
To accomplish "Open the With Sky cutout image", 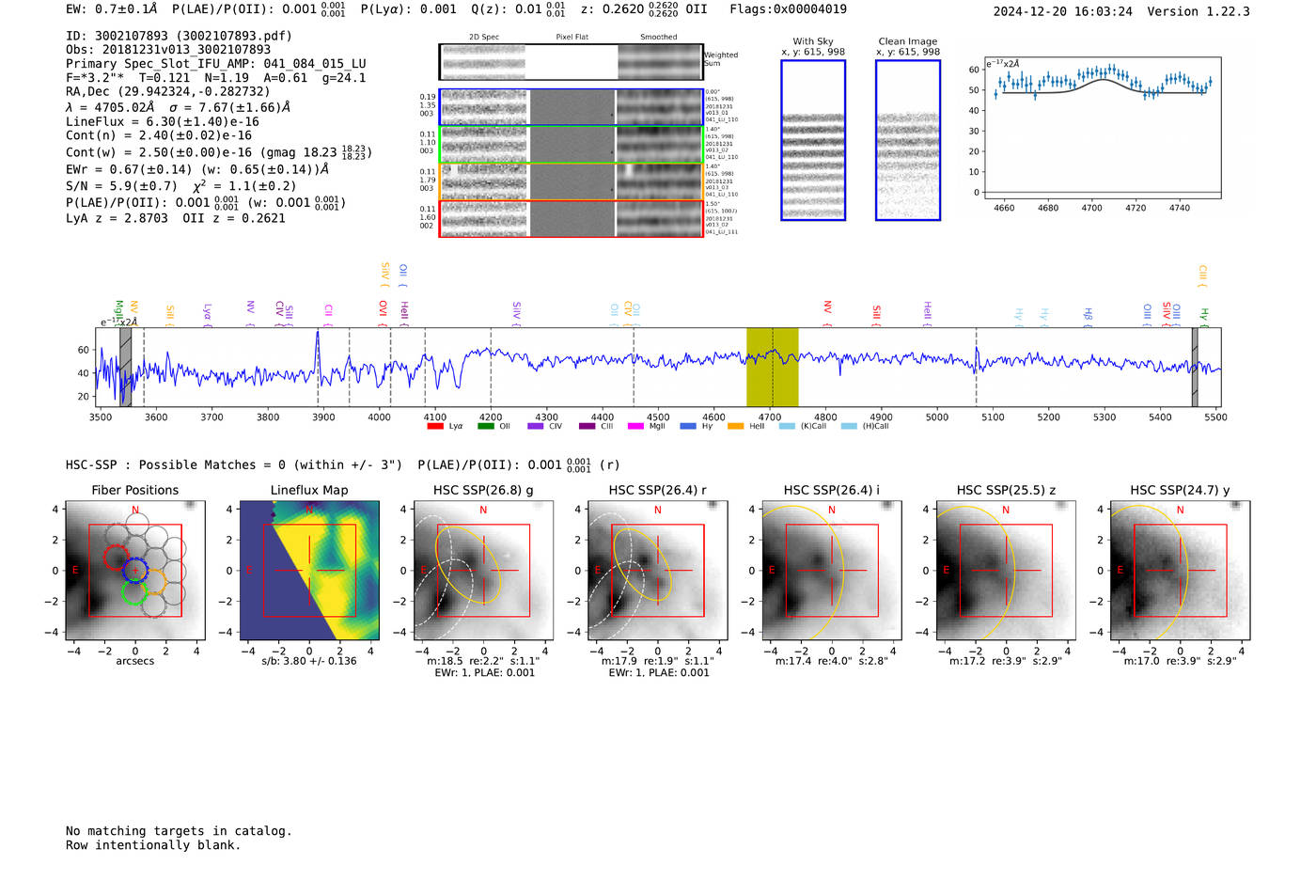I will pos(813,140).
